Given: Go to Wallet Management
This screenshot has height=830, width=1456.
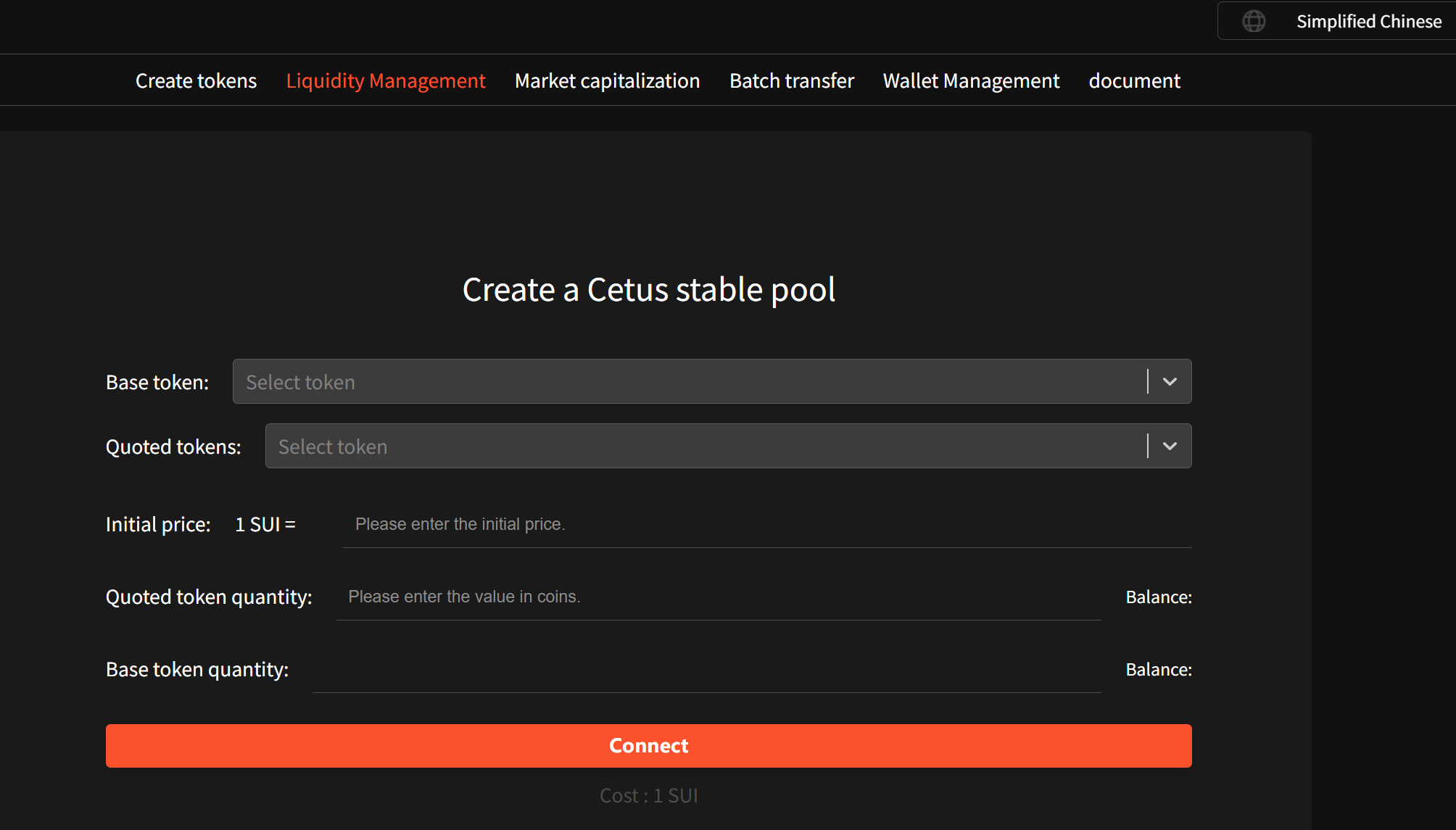Looking at the screenshot, I should (970, 80).
